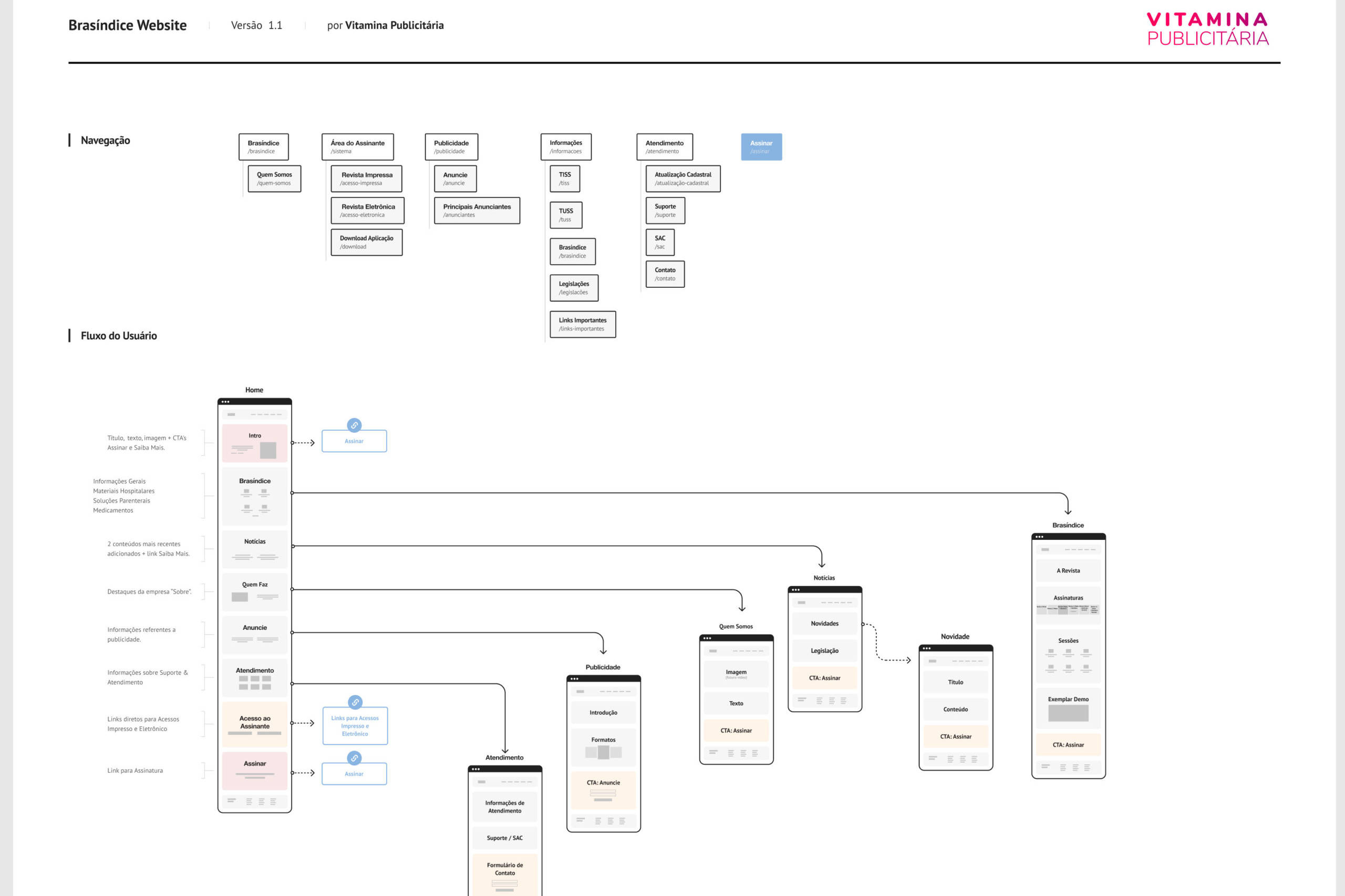The width and height of the screenshot is (1345, 896).
Task: Click Sessões block in Brasíndice wireframe
Action: click(x=1068, y=656)
